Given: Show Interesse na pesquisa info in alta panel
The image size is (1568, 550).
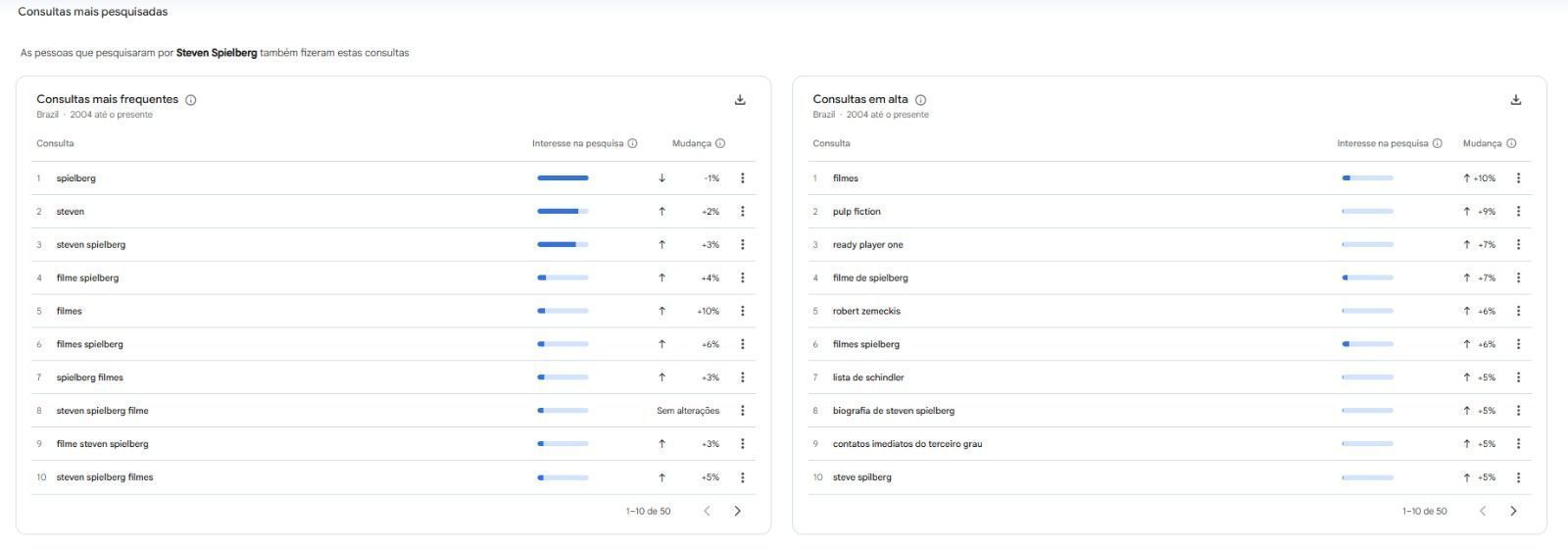Looking at the screenshot, I should (x=1438, y=143).
